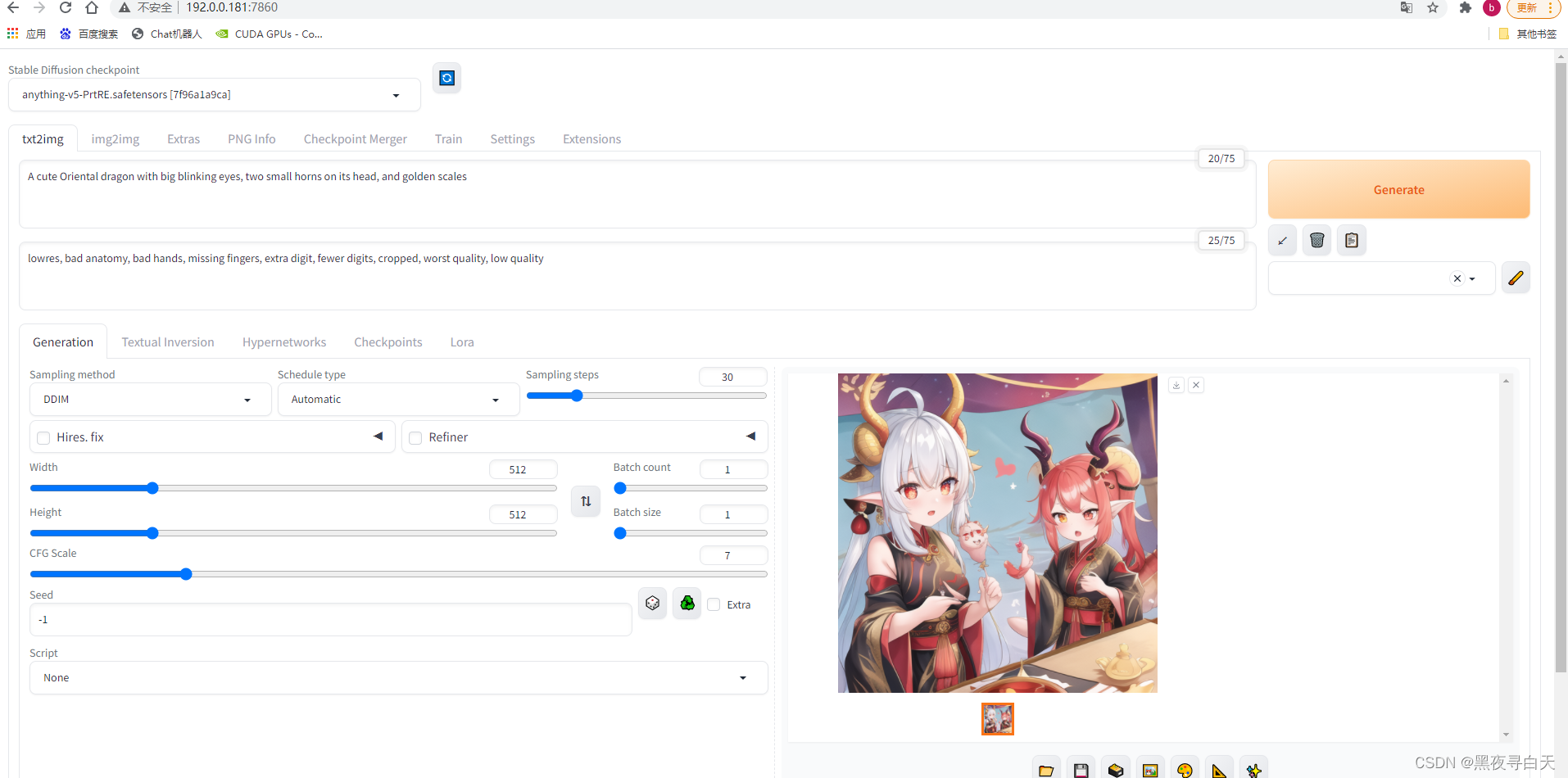This screenshot has height=778, width=1568.
Task: Open CUDA GPUs bookmark
Action: (x=270, y=34)
